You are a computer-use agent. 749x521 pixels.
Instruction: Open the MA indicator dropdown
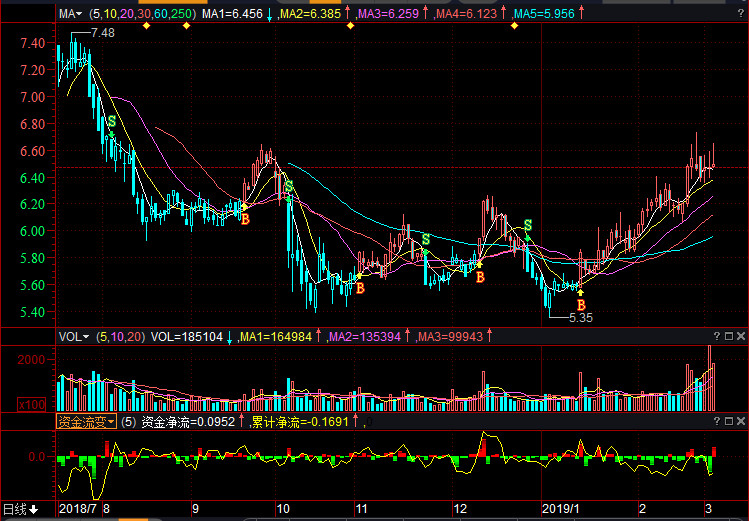click(69, 14)
